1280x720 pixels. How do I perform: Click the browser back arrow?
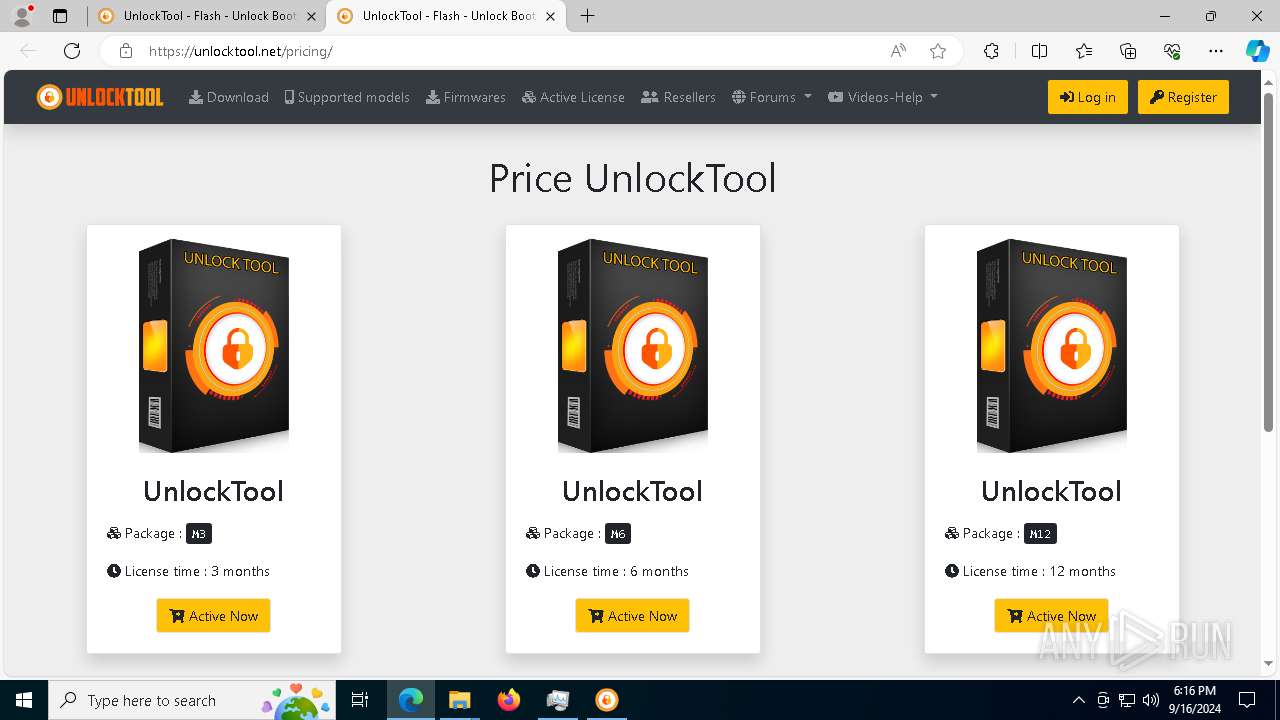tap(28, 51)
